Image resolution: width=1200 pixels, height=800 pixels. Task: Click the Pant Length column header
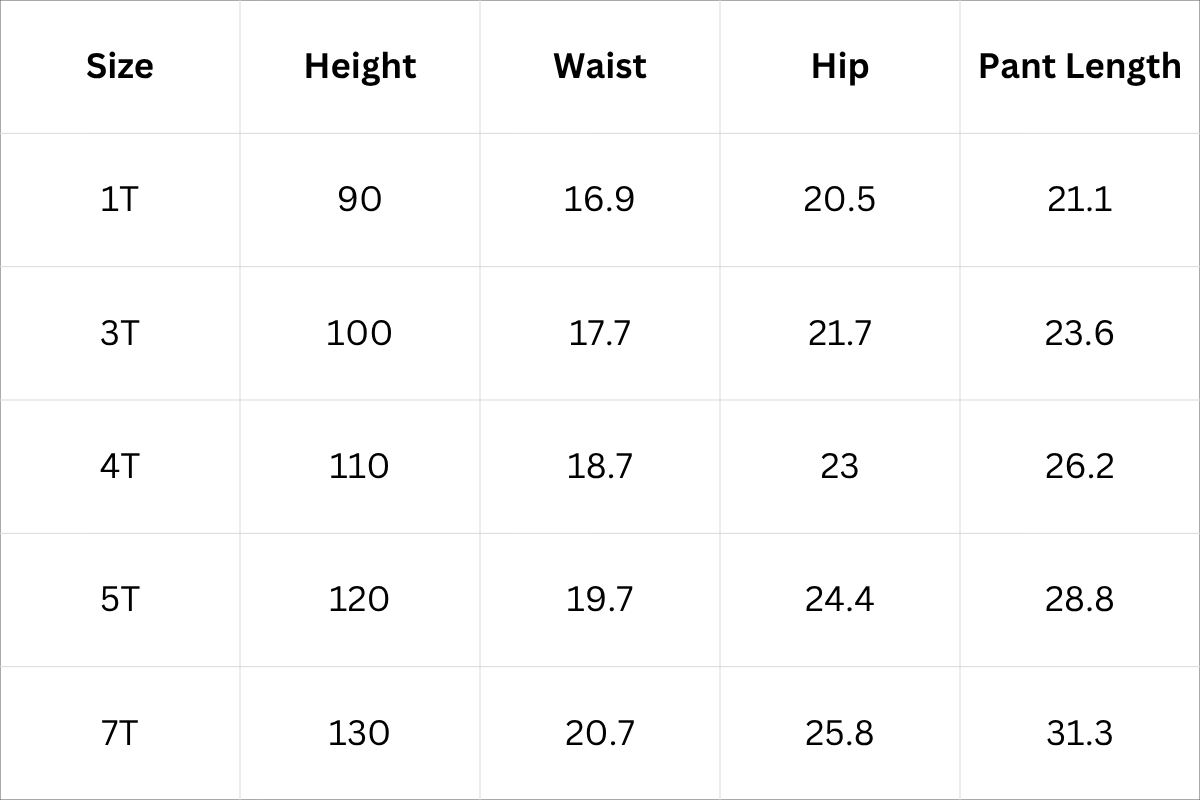pyautogui.click(x=1080, y=66)
